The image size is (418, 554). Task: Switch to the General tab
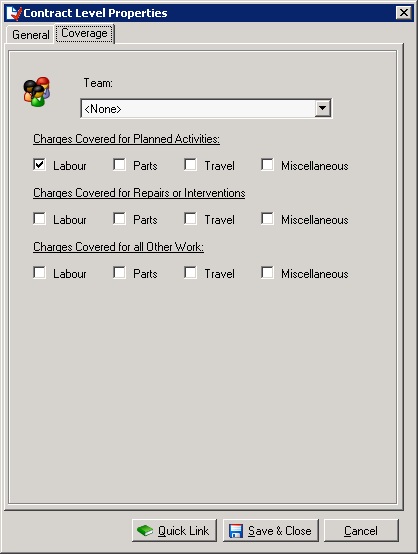click(30, 35)
